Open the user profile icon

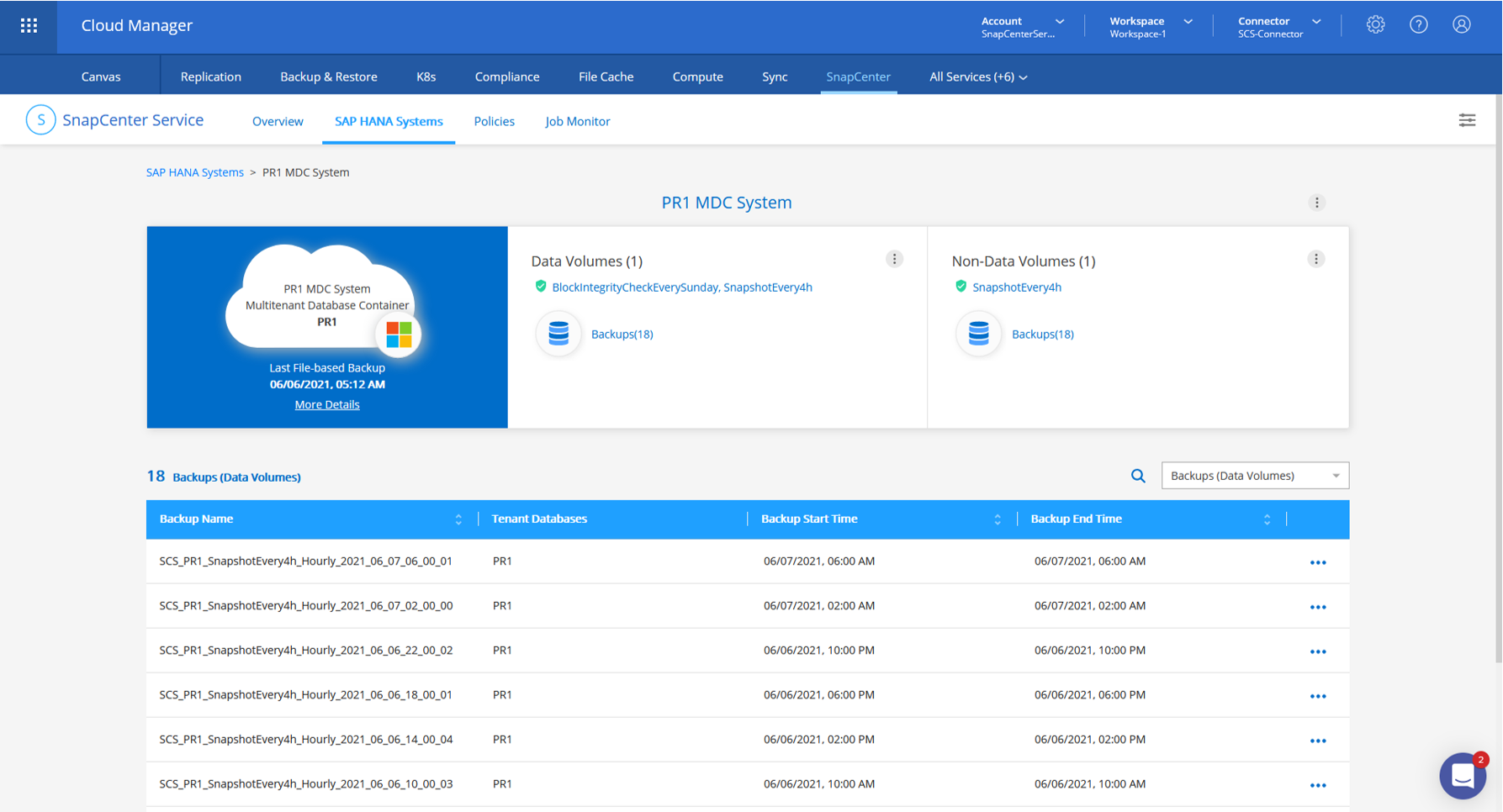[1461, 25]
